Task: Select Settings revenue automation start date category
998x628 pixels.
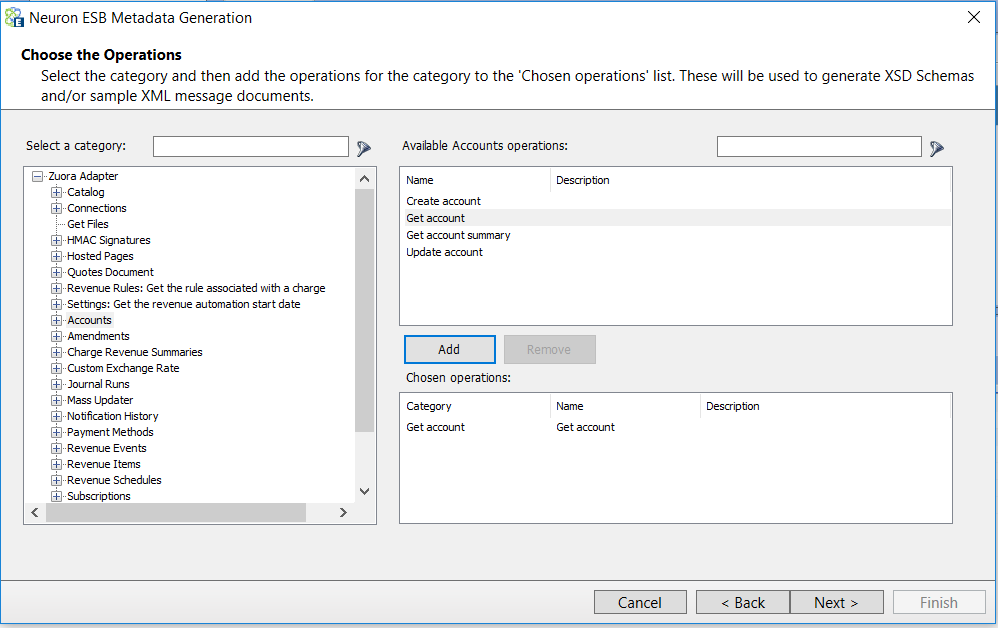Action: point(184,304)
